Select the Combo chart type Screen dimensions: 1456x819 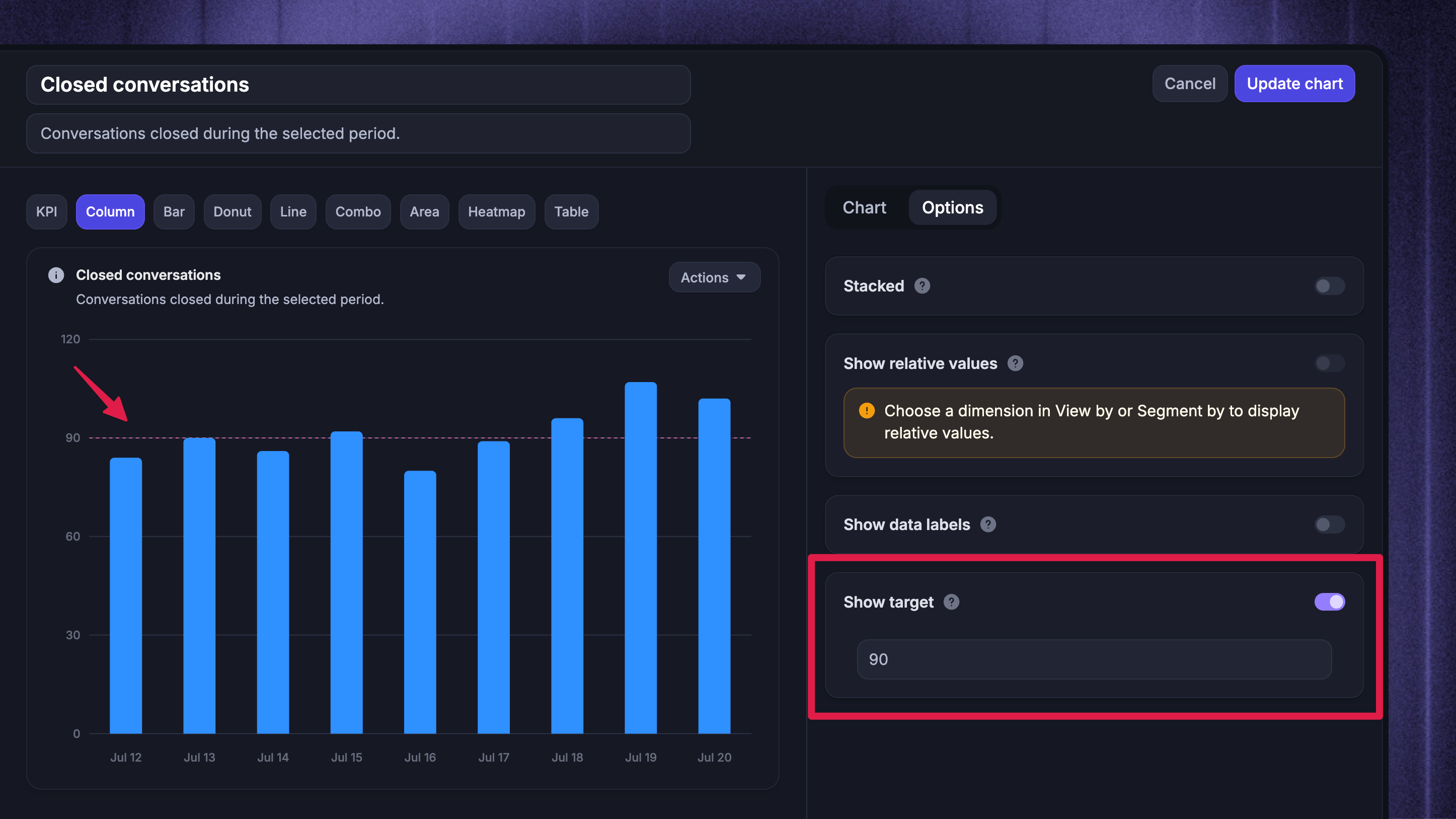(358, 212)
